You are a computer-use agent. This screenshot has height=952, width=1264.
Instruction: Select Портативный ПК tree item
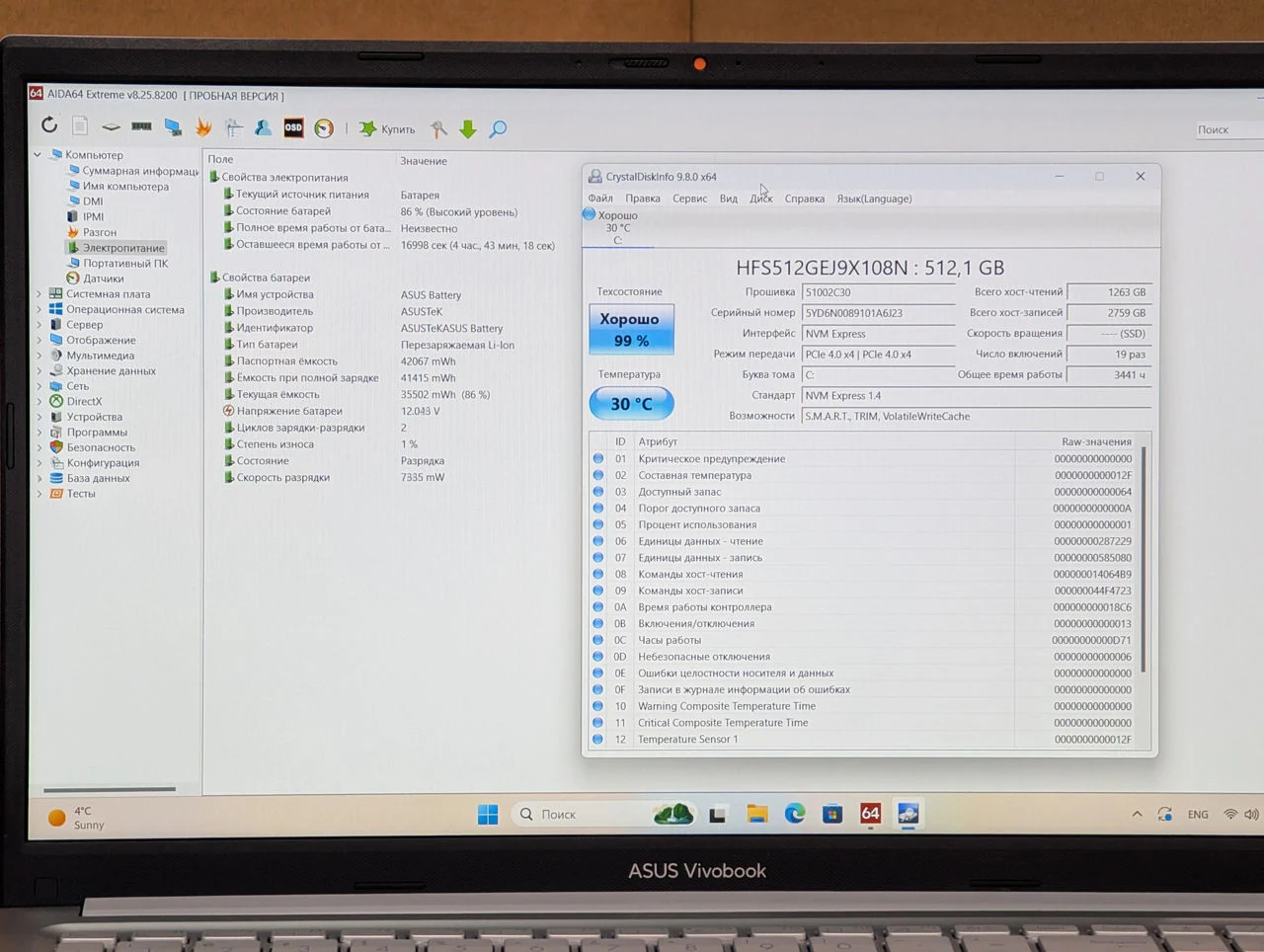[x=118, y=264]
